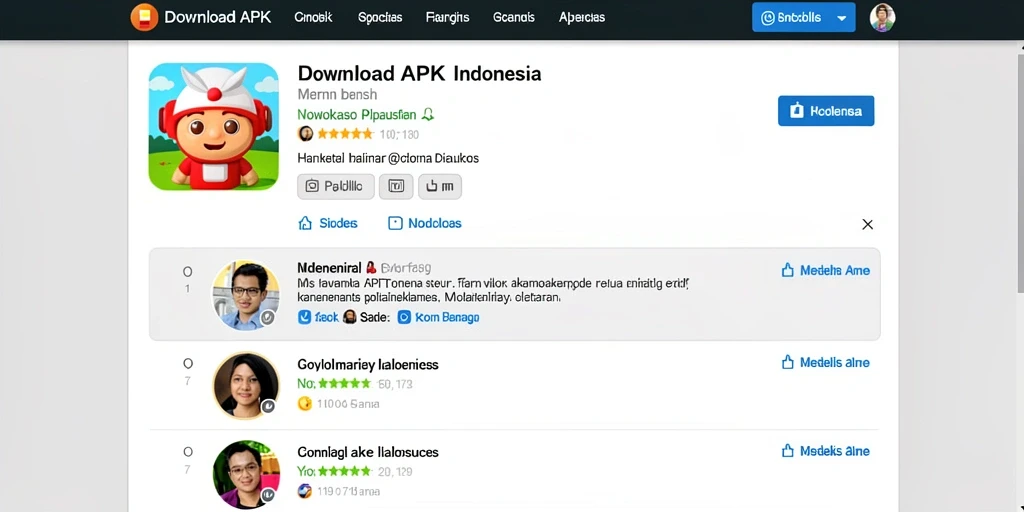Like Connlagl ake review with Medeks alne
1024x512 pixels.
tap(825, 451)
